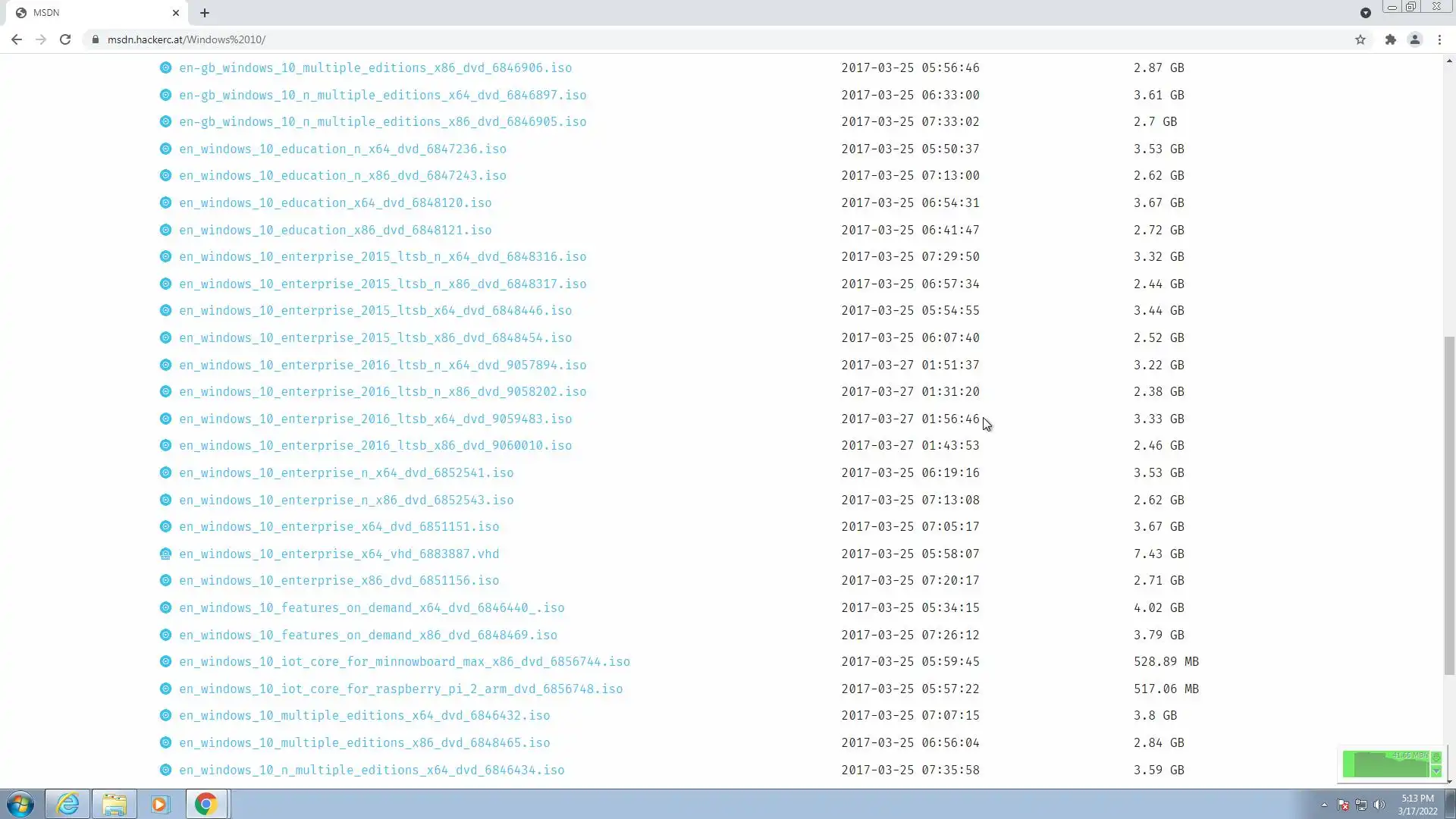The image size is (1456, 819).
Task: Show hidden system tray icons
Action: tap(1324, 805)
